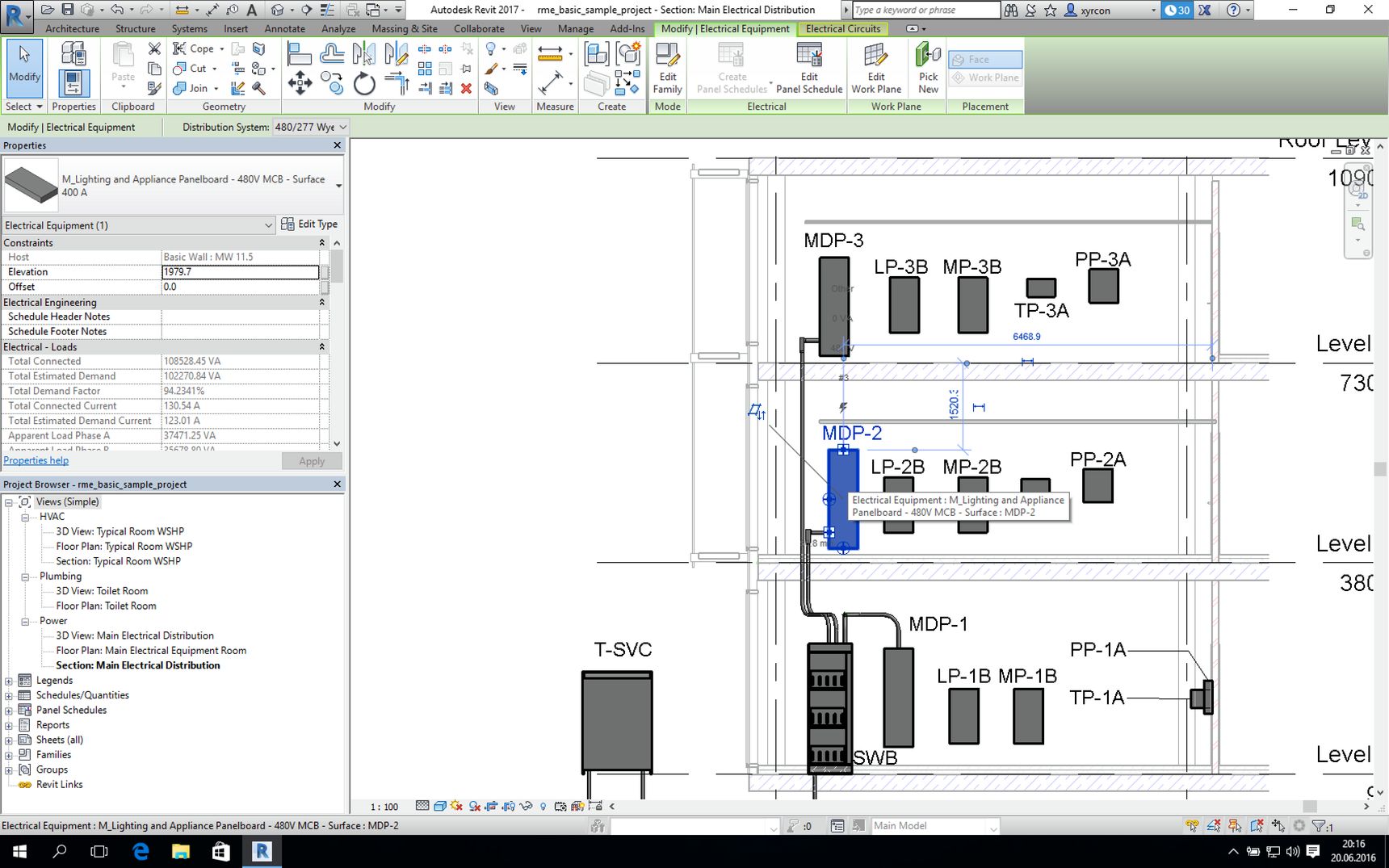The width and height of the screenshot is (1389, 868).
Task: Open Floor Plan: Toilet Room view
Action: (x=106, y=606)
